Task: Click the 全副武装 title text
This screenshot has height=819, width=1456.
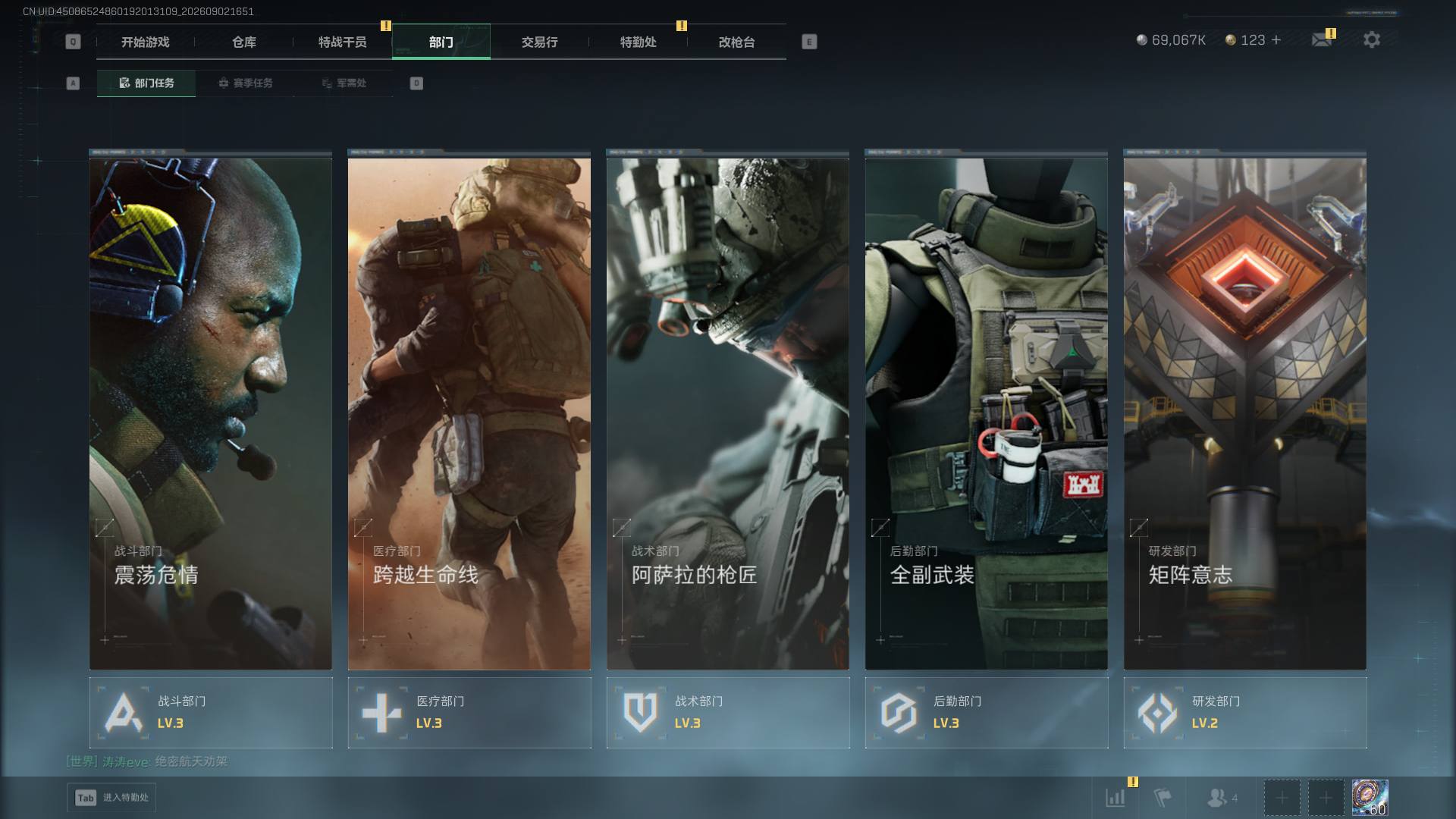Action: (x=932, y=575)
